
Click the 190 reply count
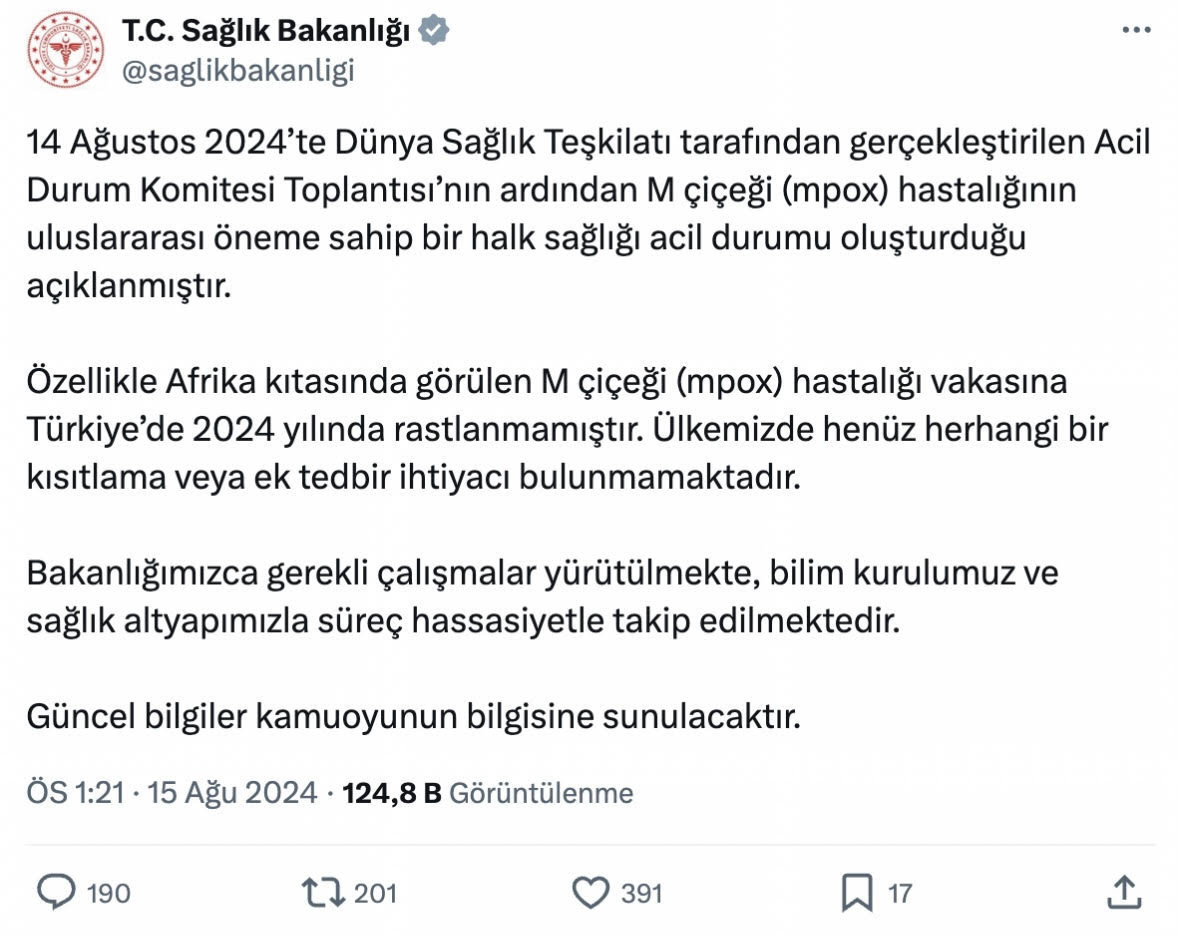tap(108, 892)
